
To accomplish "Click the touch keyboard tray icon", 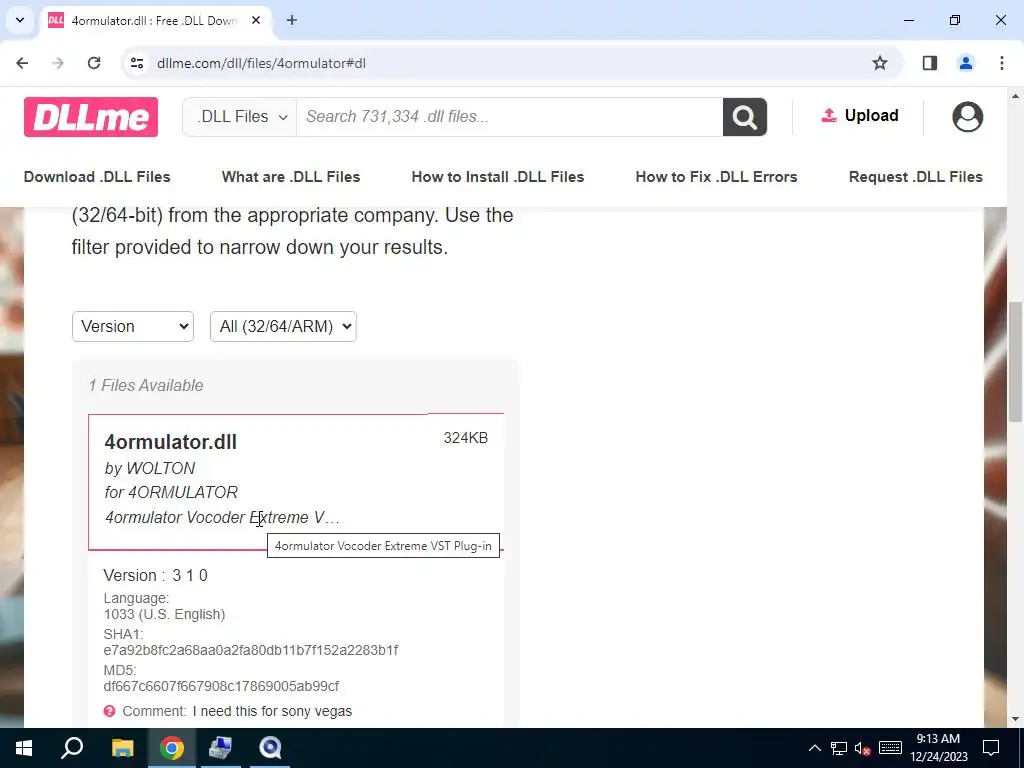I will tap(890, 748).
